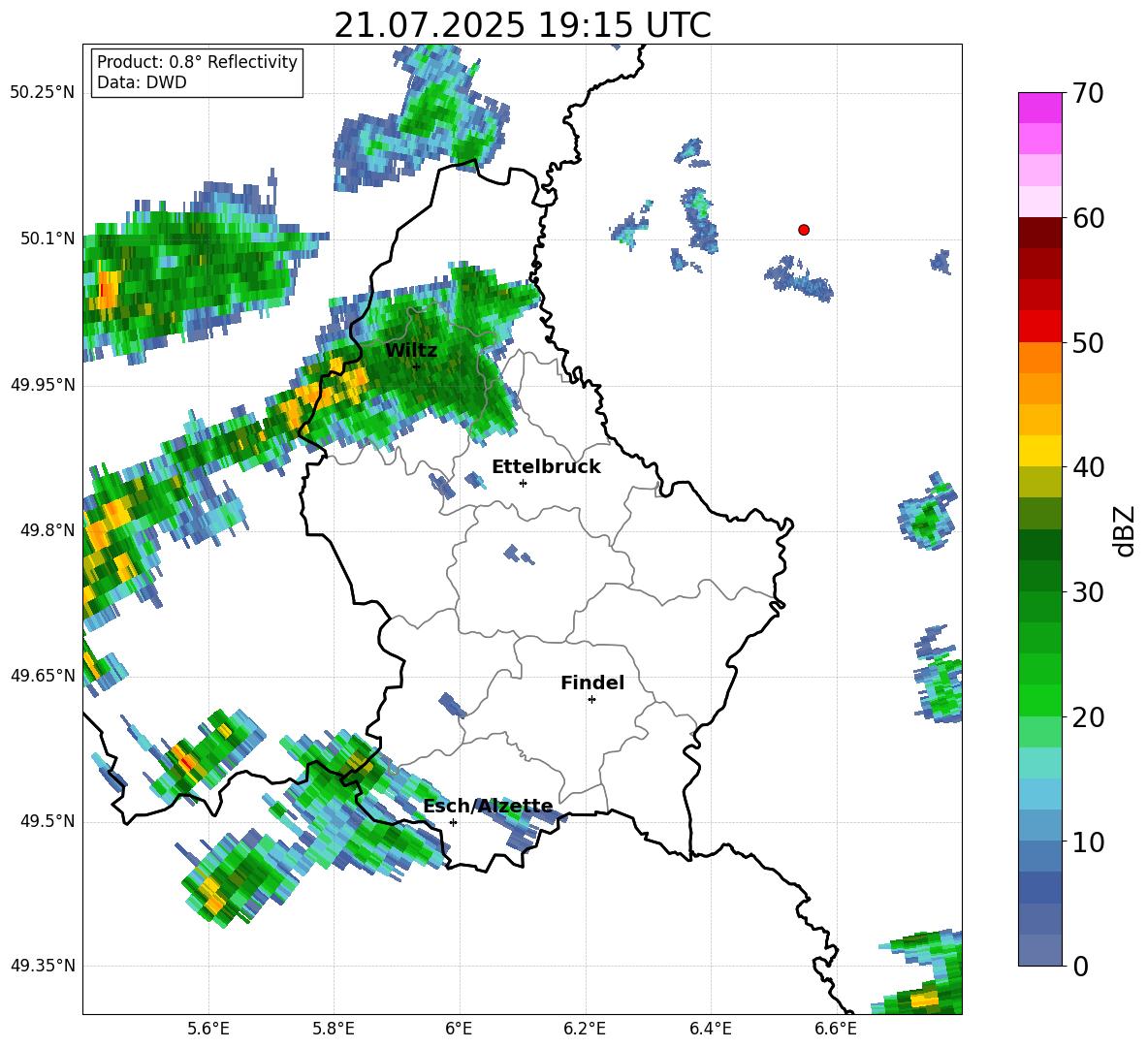Click the 60 tick on the colorbar
Viewport: 1148px width, 1048px height.
coord(1088,218)
